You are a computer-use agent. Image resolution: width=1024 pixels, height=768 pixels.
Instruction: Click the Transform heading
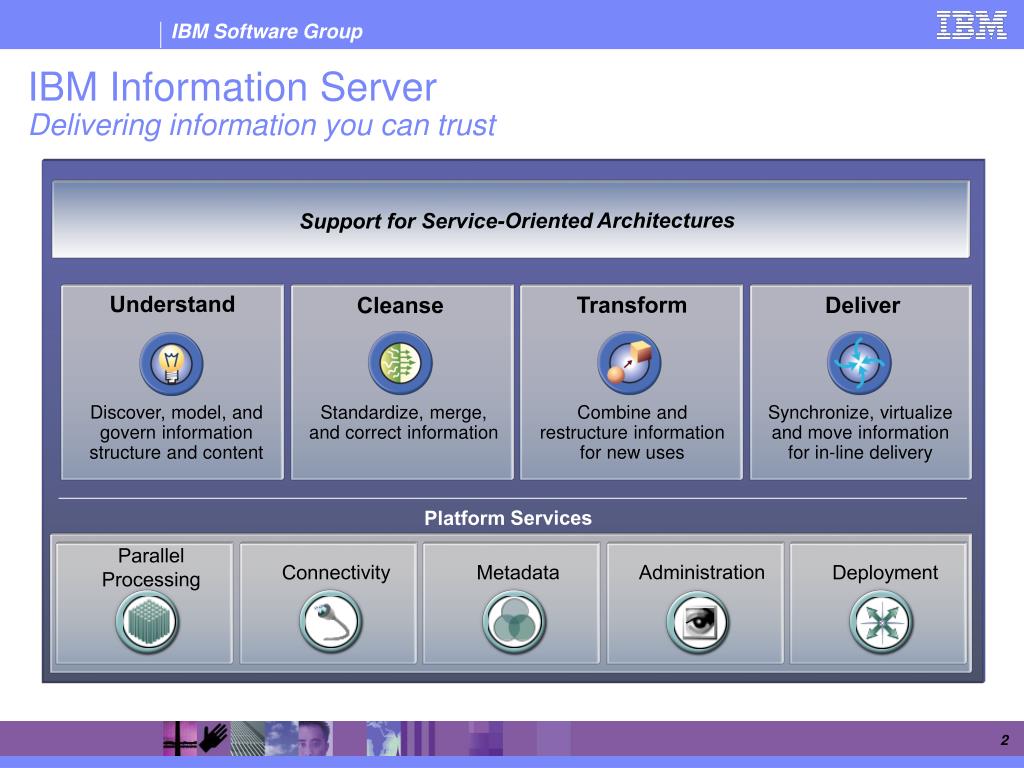632,305
